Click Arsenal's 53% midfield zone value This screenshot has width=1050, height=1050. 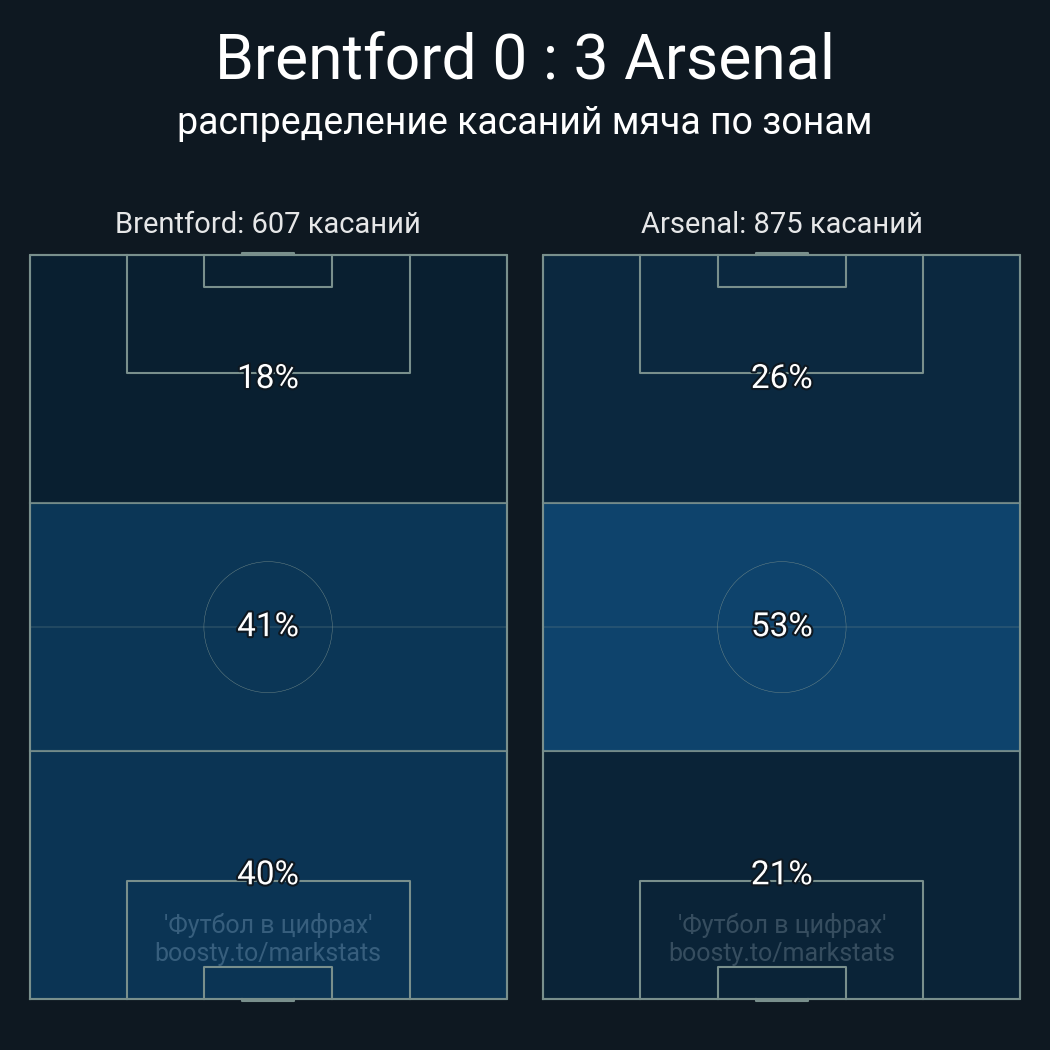[781, 625]
